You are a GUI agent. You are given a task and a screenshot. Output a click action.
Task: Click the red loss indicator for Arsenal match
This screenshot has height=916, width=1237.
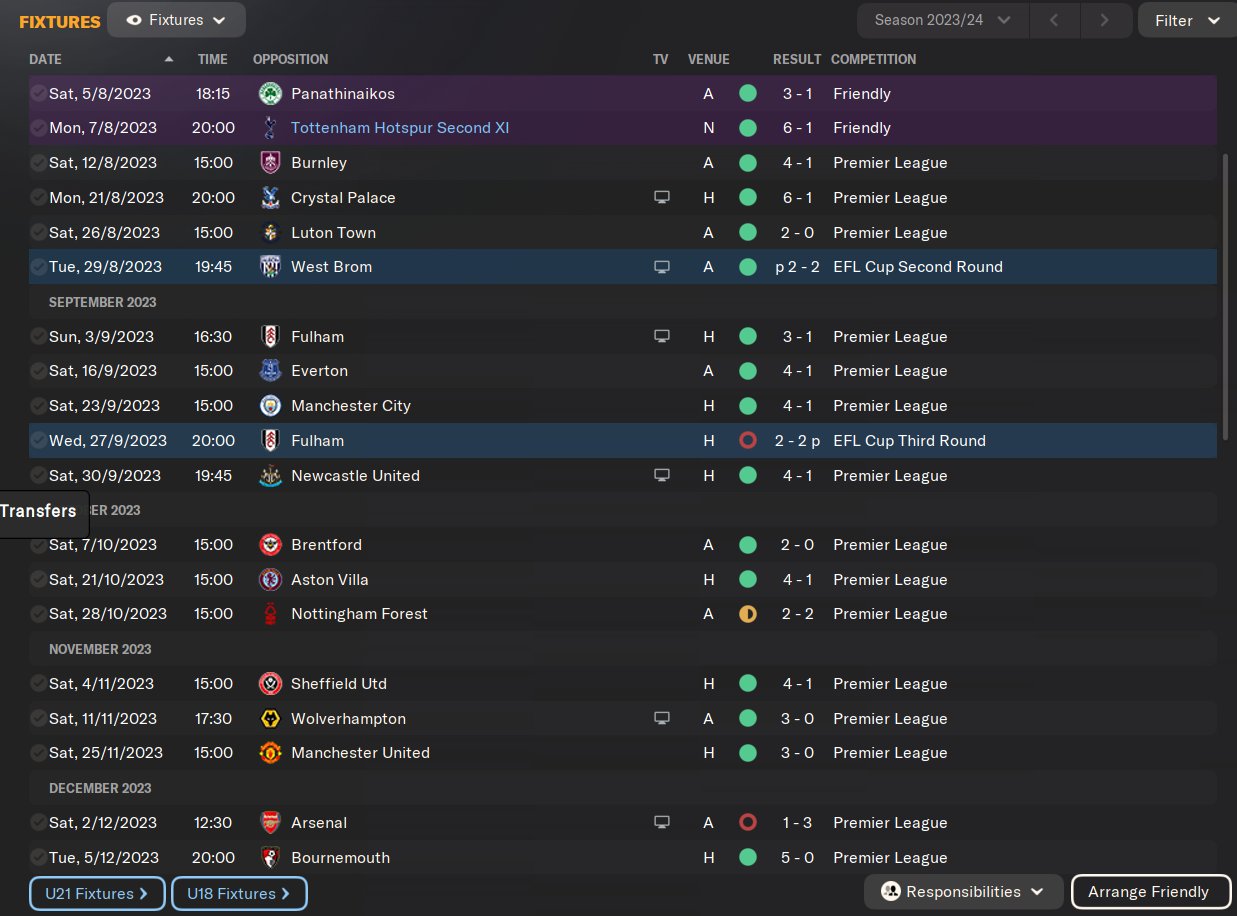point(747,823)
